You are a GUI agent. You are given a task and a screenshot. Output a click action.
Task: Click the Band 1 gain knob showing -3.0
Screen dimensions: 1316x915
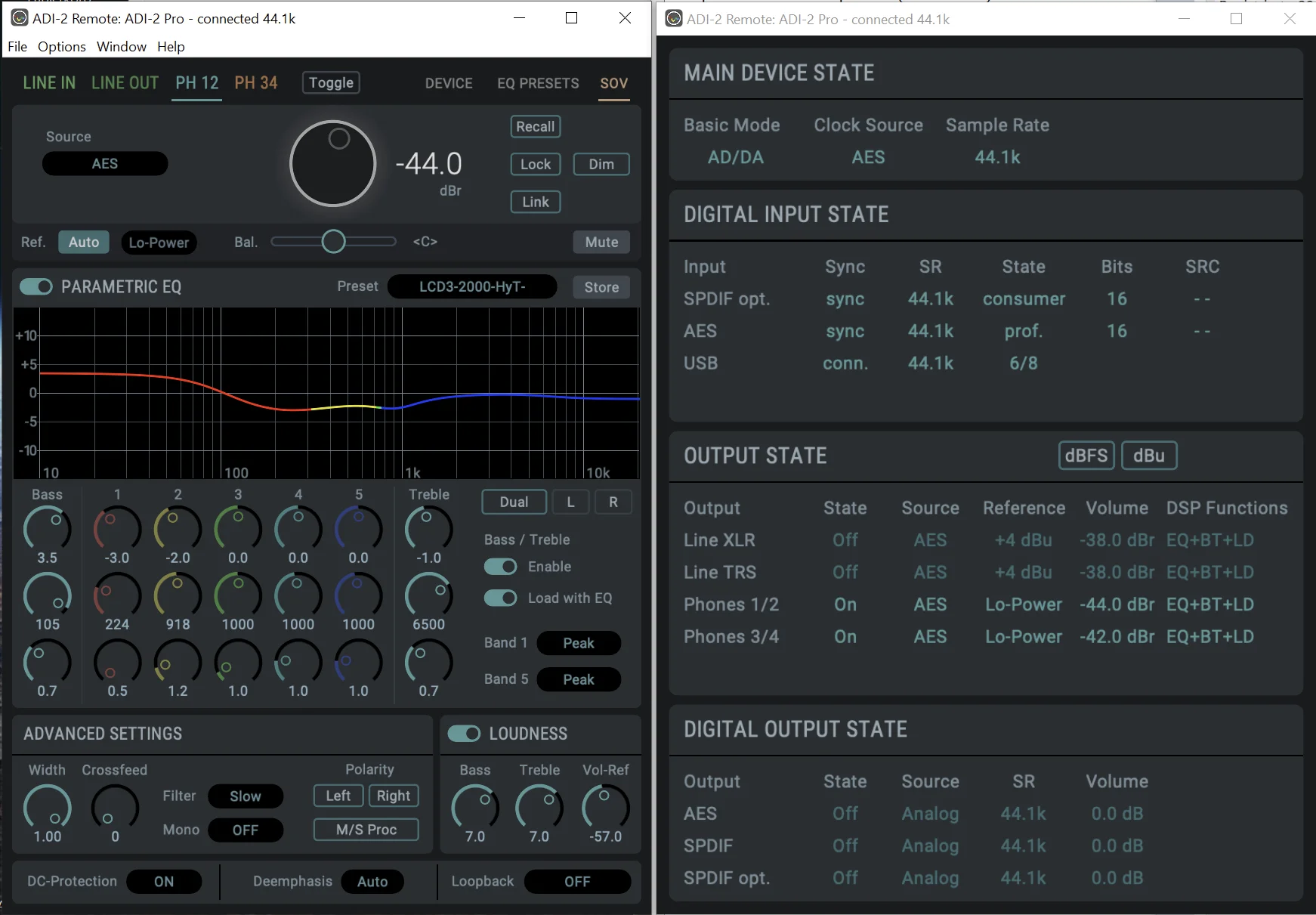pos(117,527)
